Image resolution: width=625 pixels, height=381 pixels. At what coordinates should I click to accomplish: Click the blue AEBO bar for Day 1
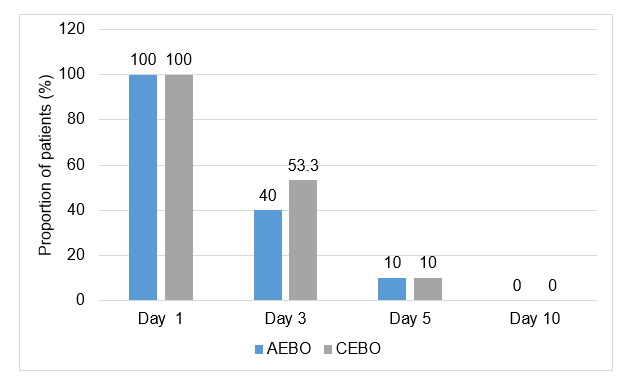[143, 187]
